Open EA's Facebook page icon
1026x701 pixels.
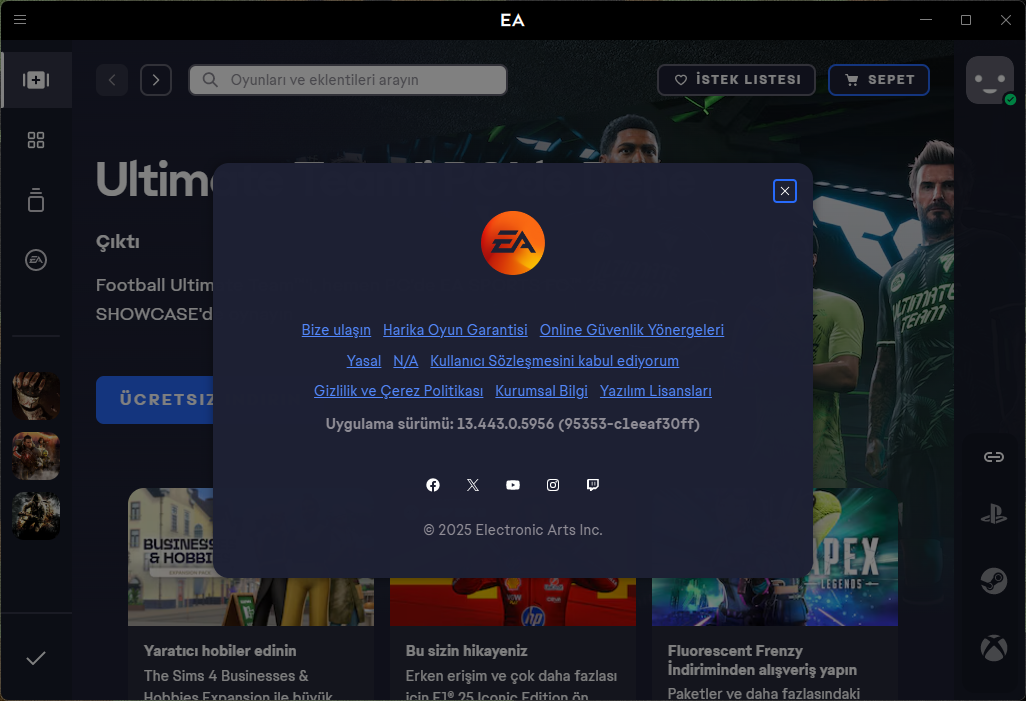tap(433, 485)
